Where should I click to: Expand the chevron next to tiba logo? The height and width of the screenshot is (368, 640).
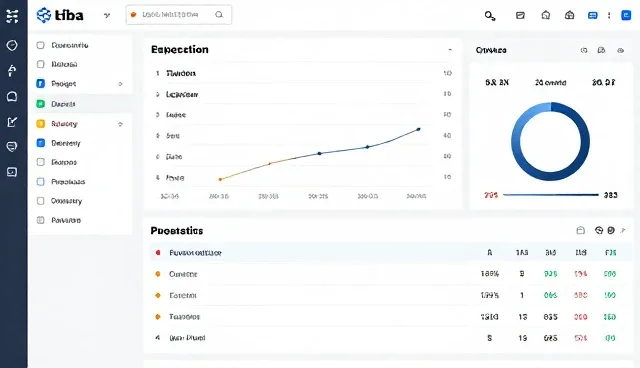click(107, 16)
